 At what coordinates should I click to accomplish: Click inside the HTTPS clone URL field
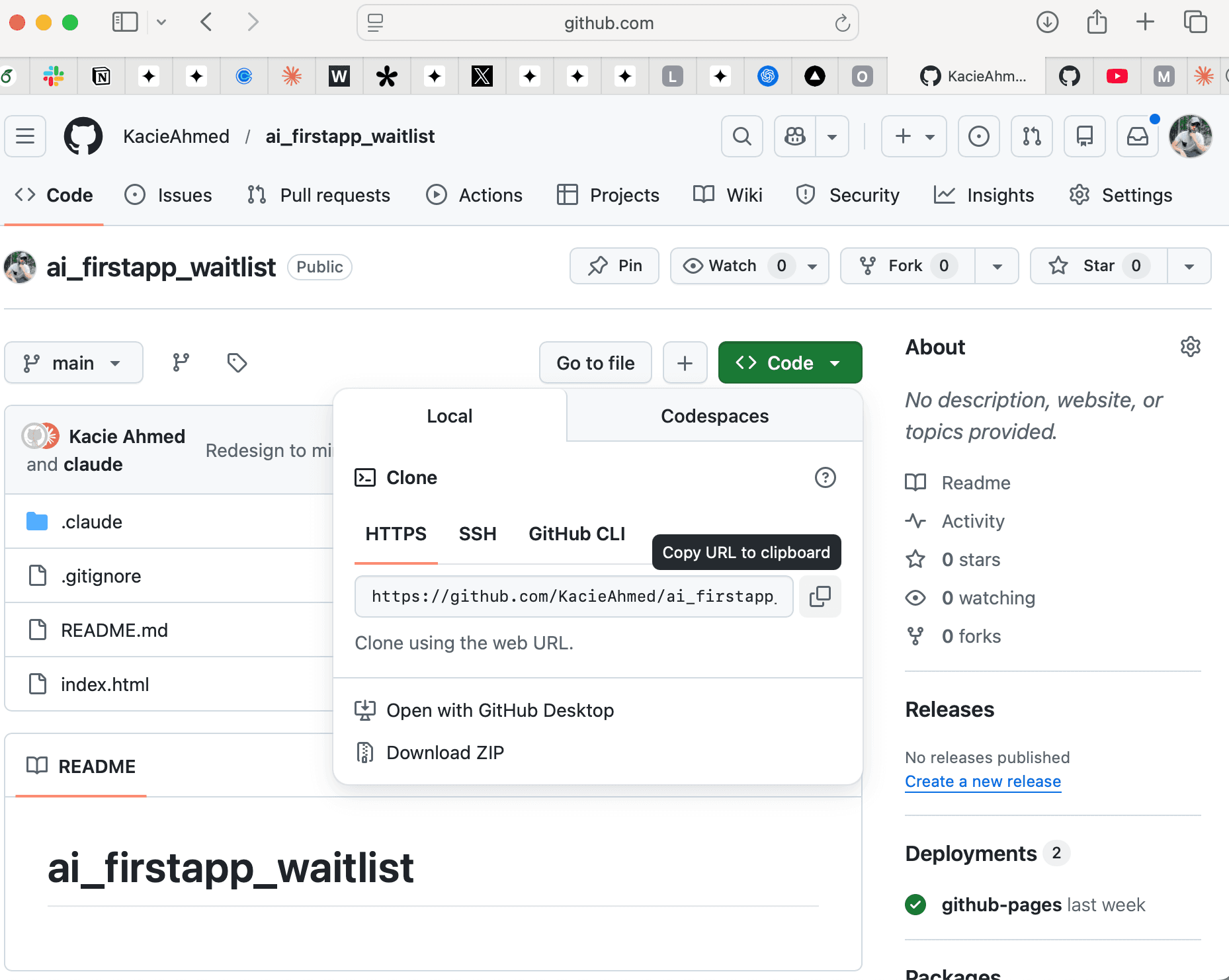point(573,596)
